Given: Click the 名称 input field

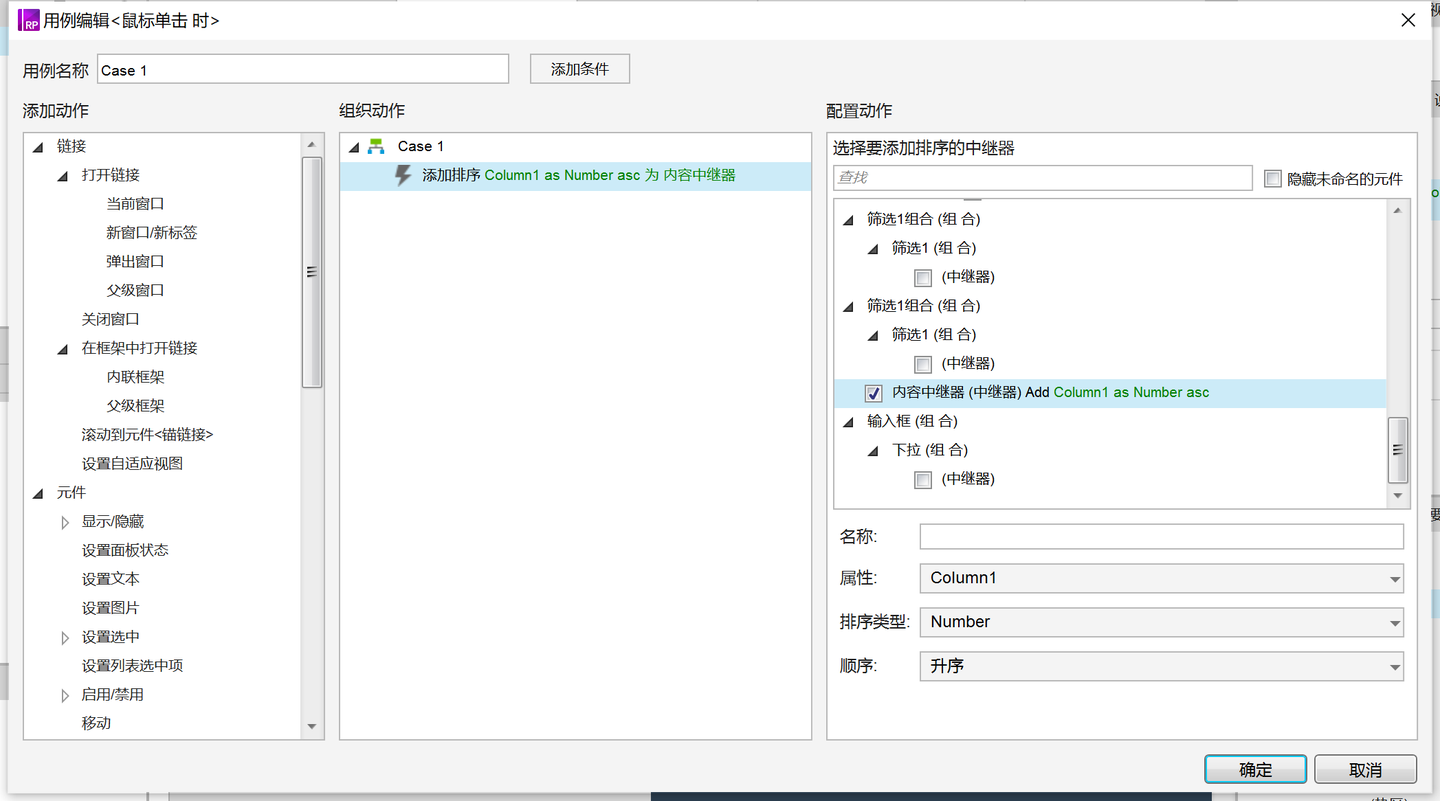Looking at the screenshot, I should click(1161, 537).
